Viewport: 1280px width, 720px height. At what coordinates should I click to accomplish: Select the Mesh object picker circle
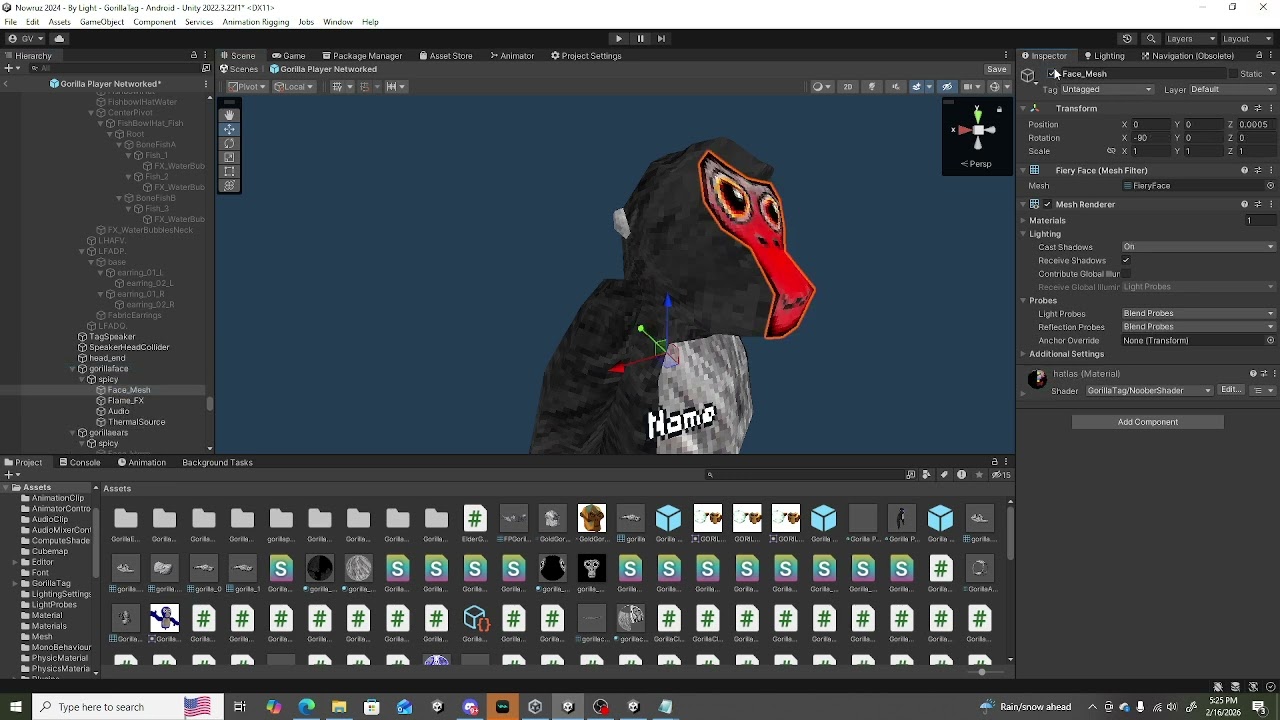click(1271, 186)
